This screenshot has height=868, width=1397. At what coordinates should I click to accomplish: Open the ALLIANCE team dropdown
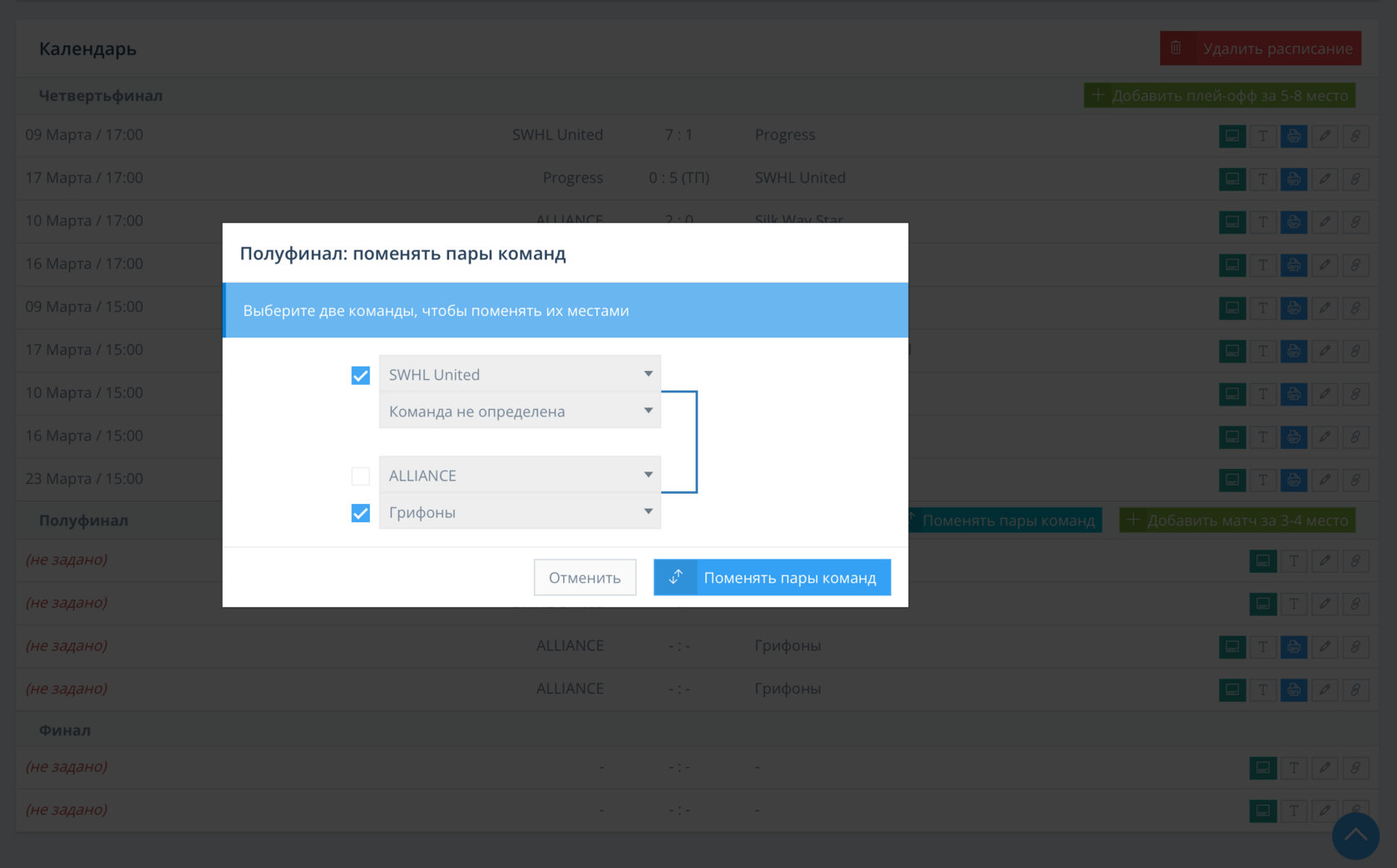(x=520, y=475)
